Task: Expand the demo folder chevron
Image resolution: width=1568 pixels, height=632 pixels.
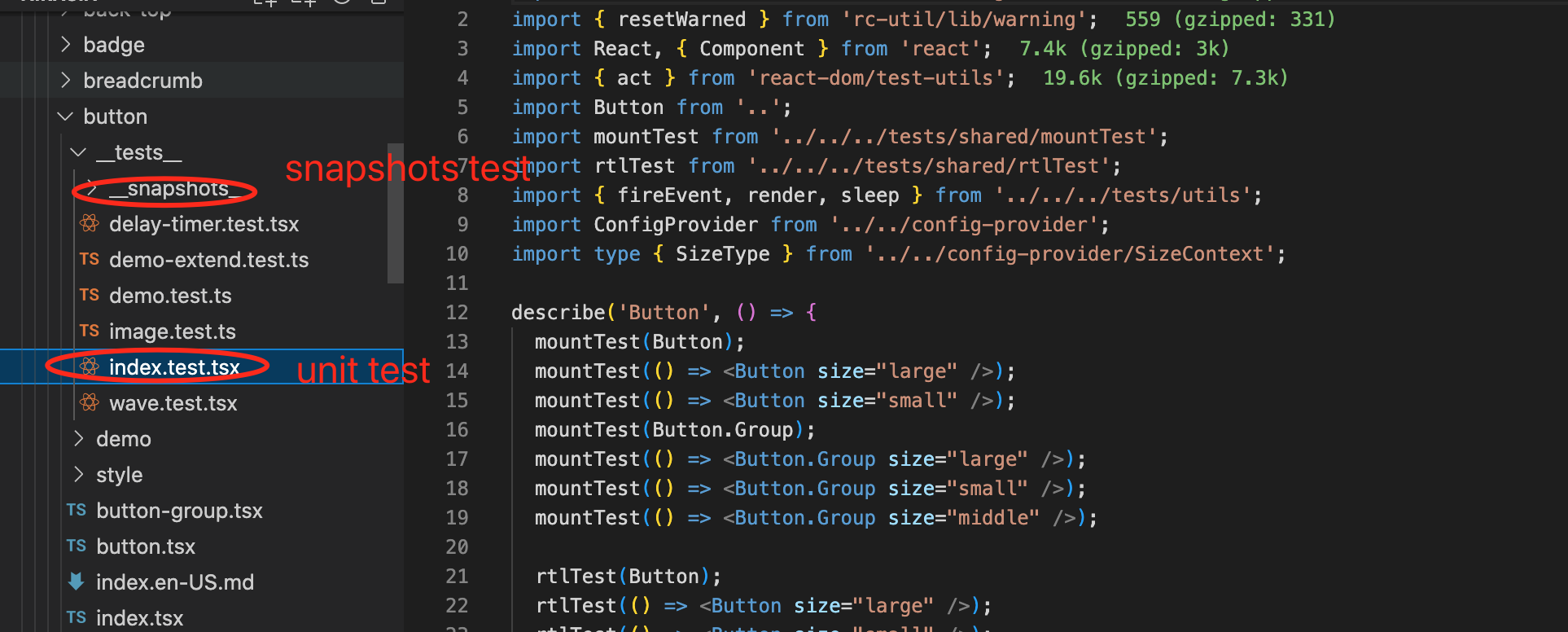Action: coord(79,439)
